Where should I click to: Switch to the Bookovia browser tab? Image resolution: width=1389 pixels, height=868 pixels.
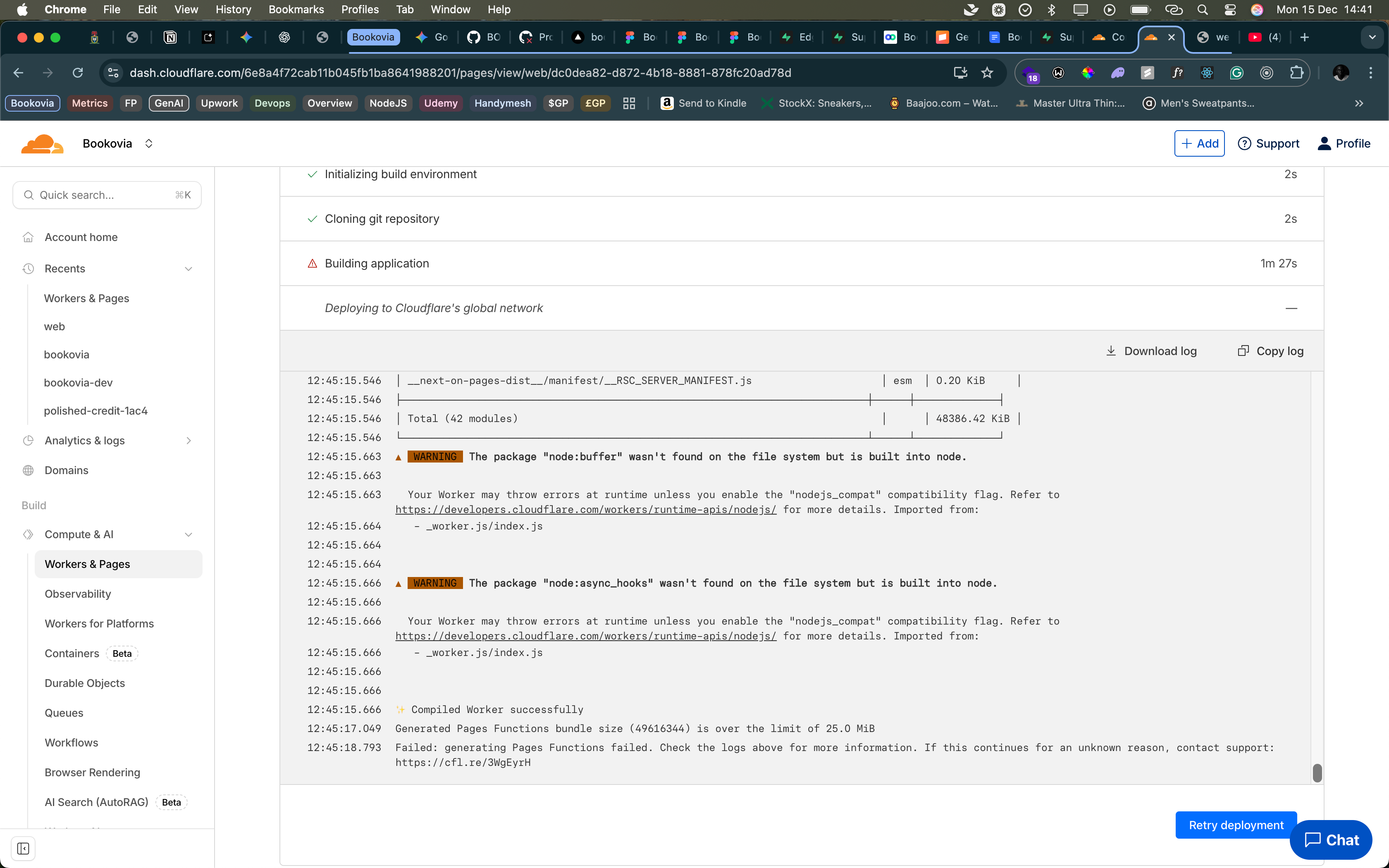[373, 37]
